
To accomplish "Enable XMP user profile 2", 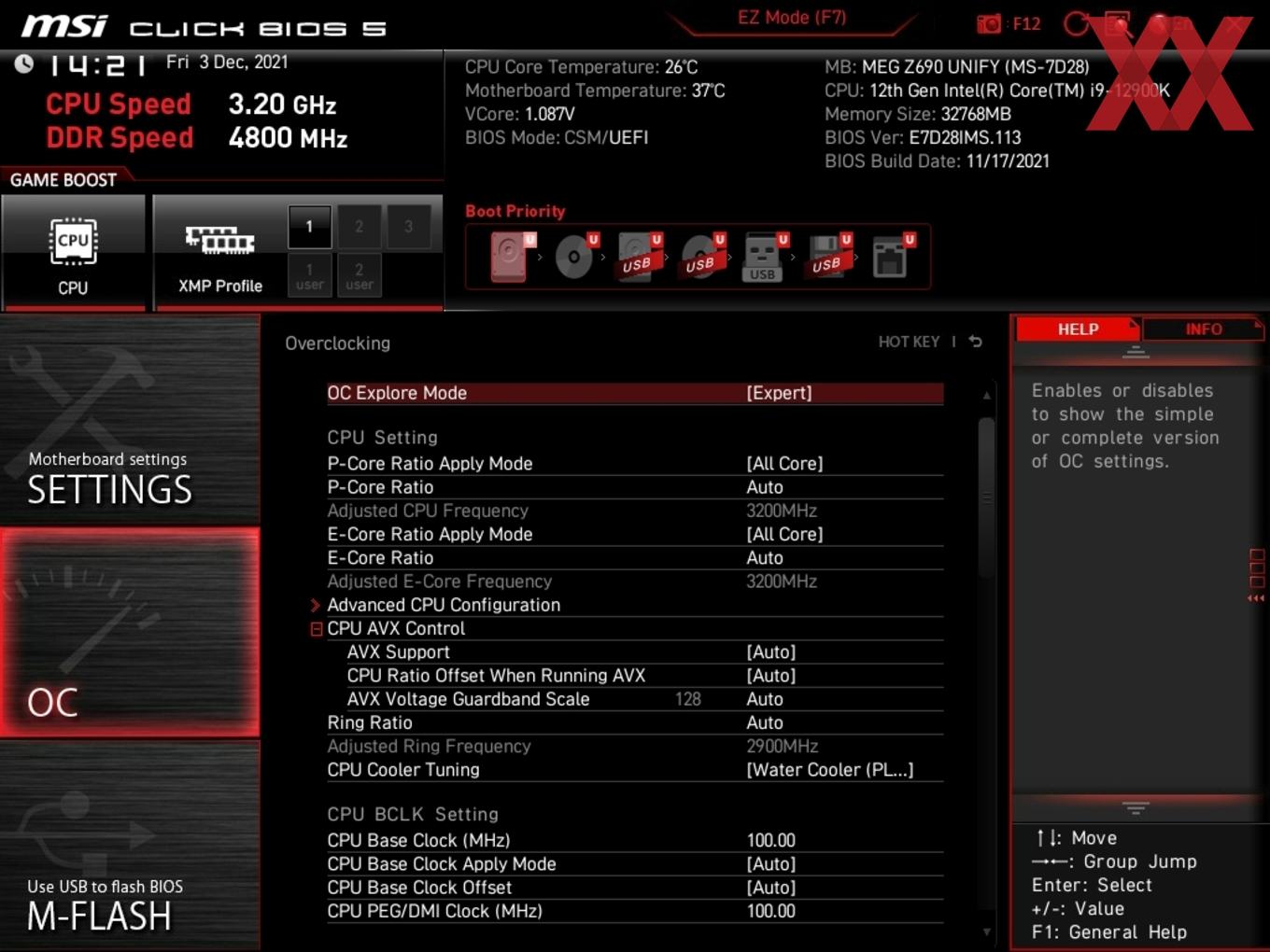I will coord(359,275).
